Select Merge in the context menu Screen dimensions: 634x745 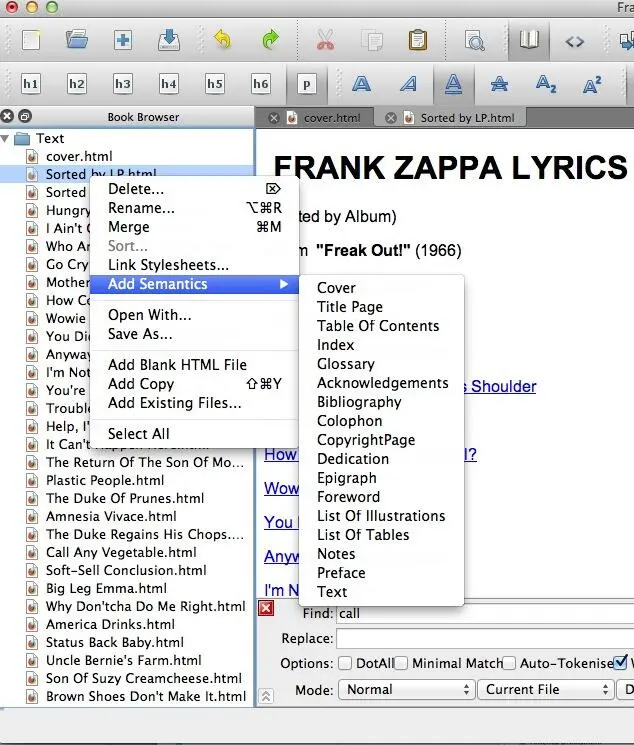tap(194, 227)
